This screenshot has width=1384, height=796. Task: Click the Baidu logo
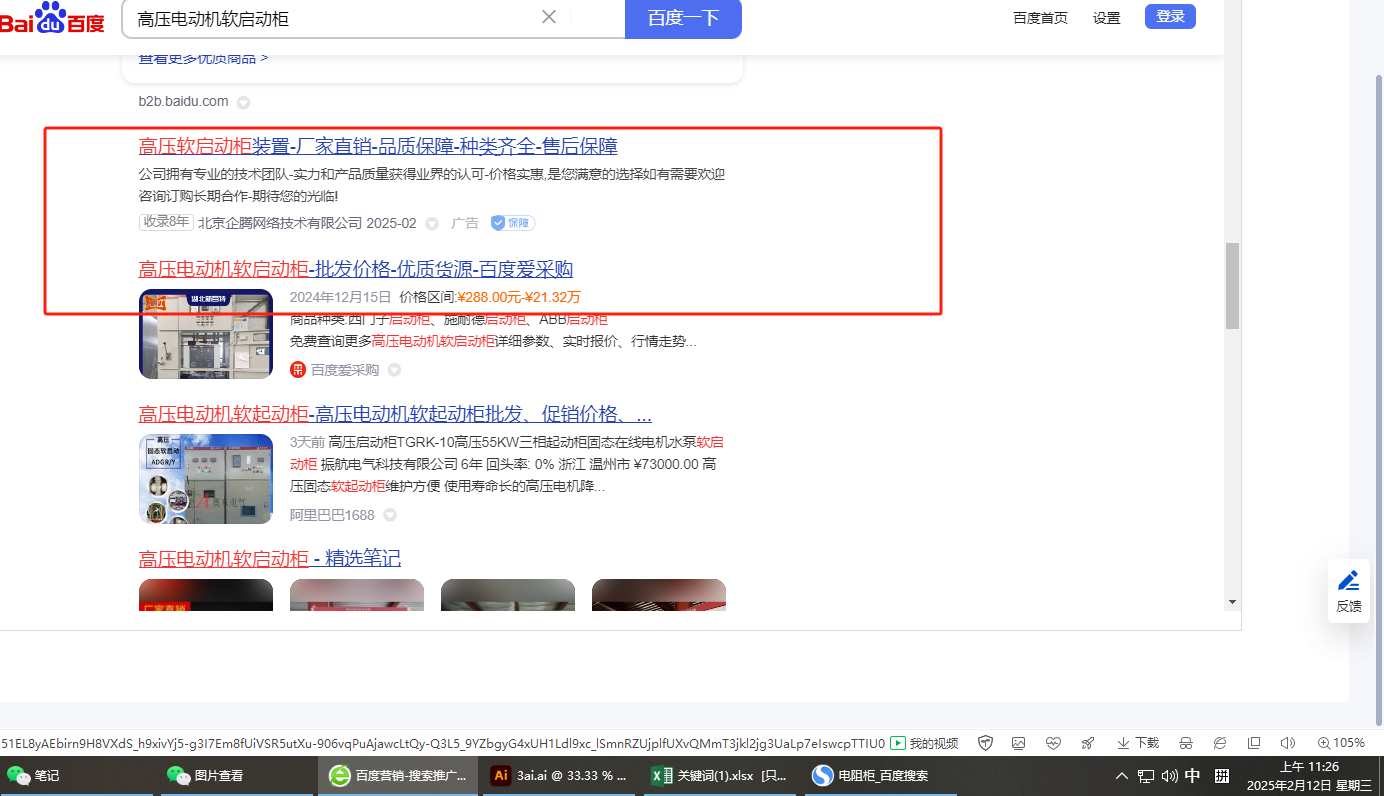coord(52,17)
